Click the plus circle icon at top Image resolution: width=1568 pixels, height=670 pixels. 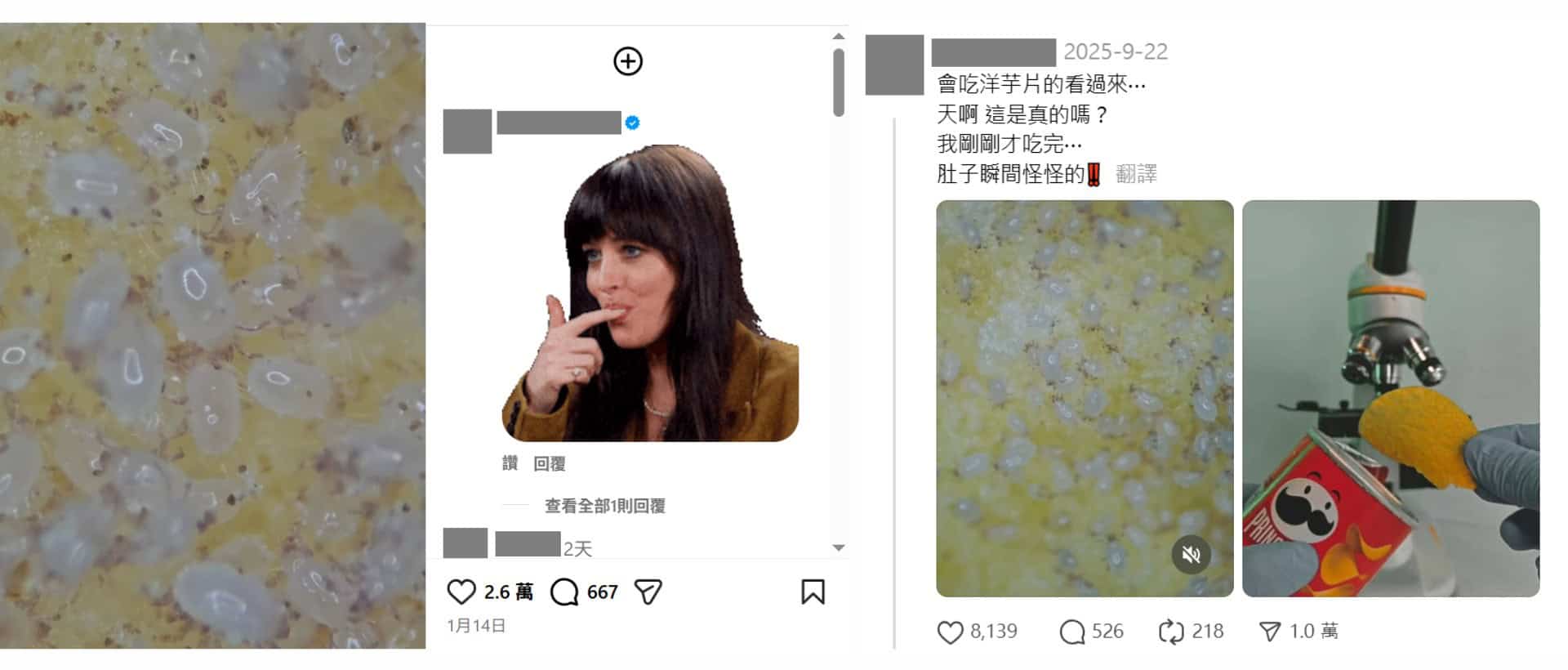(x=628, y=61)
